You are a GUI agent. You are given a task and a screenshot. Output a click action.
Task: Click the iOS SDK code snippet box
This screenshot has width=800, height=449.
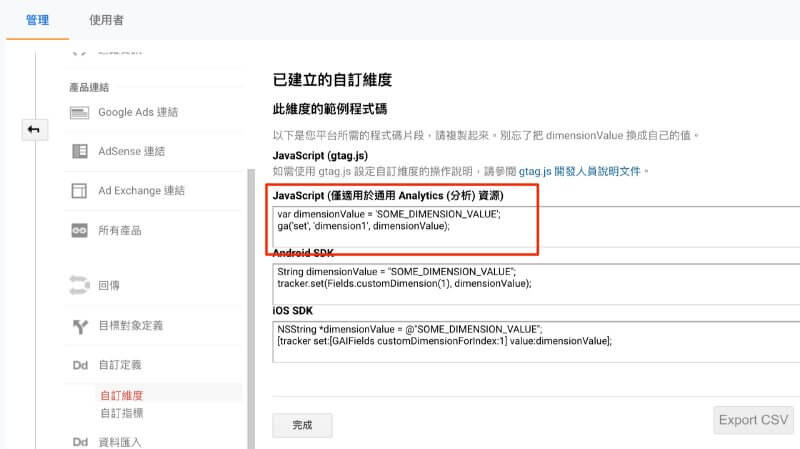pyautogui.click(x=536, y=342)
